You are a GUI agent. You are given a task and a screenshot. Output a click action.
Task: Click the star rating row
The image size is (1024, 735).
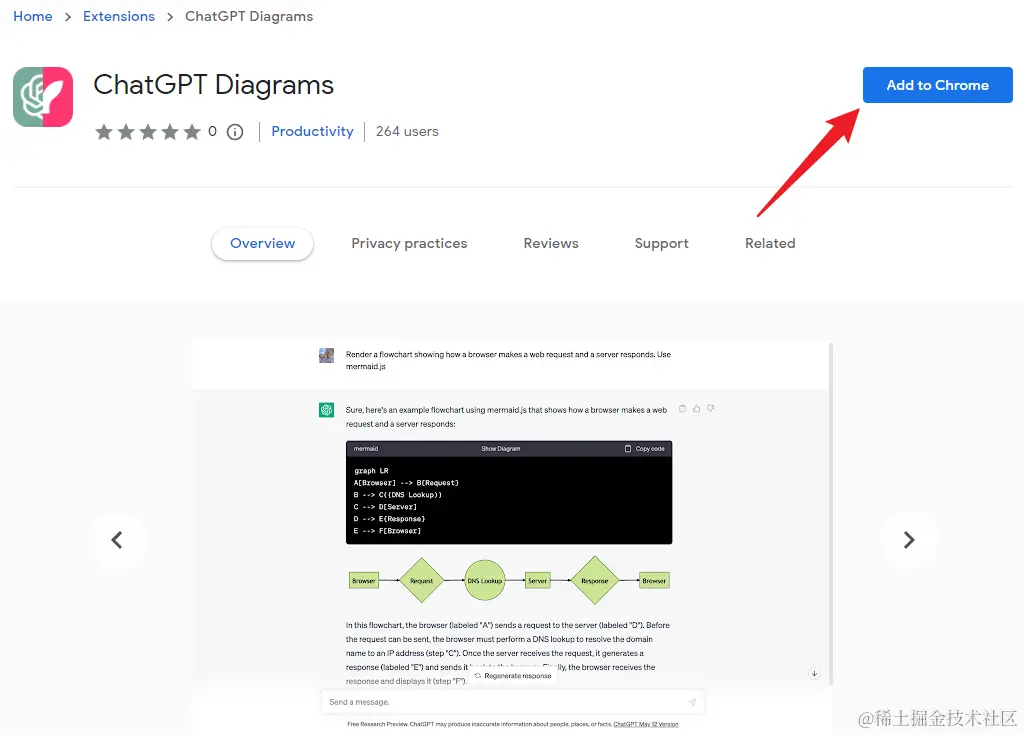point(148,132)
